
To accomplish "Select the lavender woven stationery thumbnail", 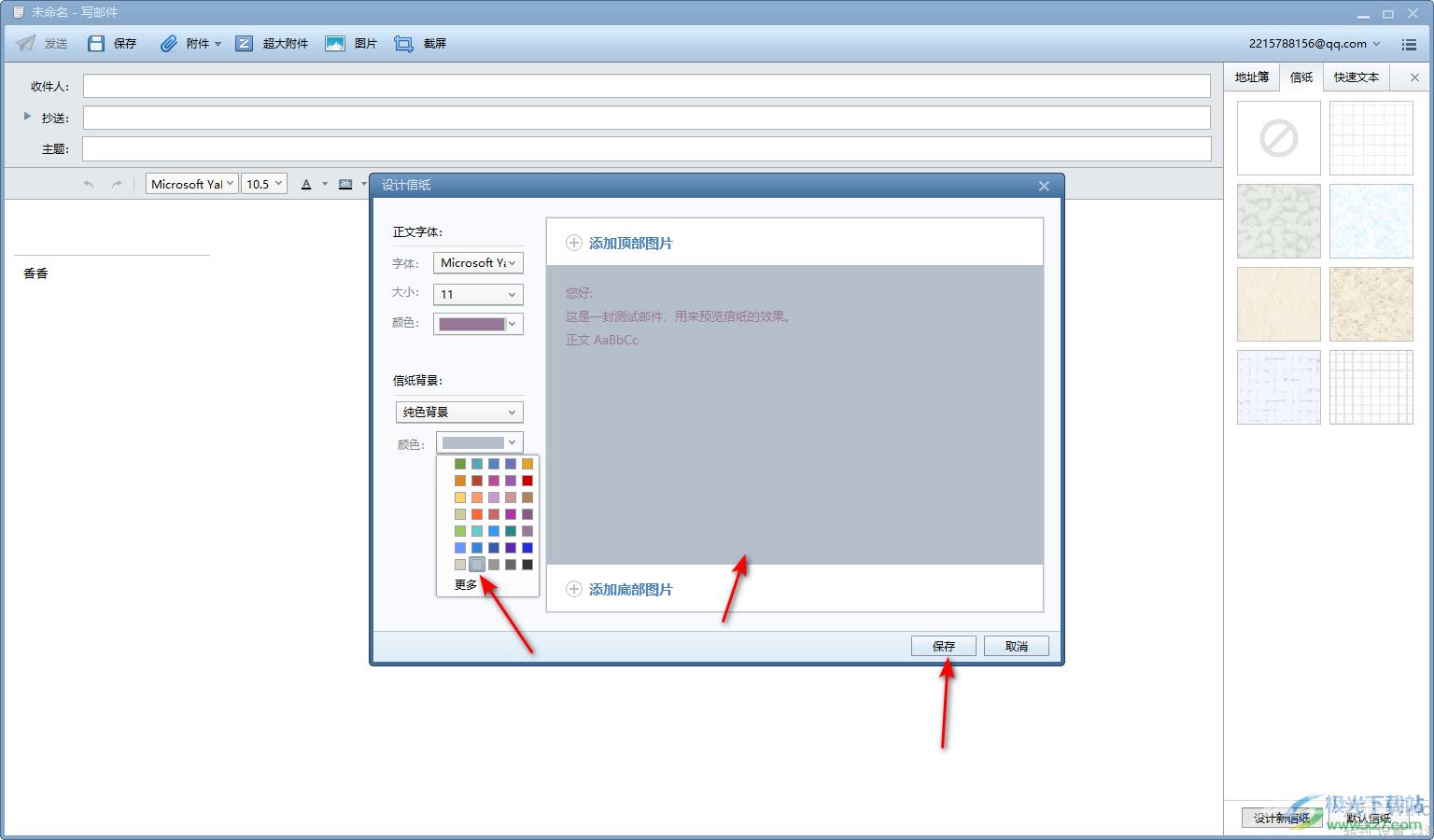I will click(1279, 387).
